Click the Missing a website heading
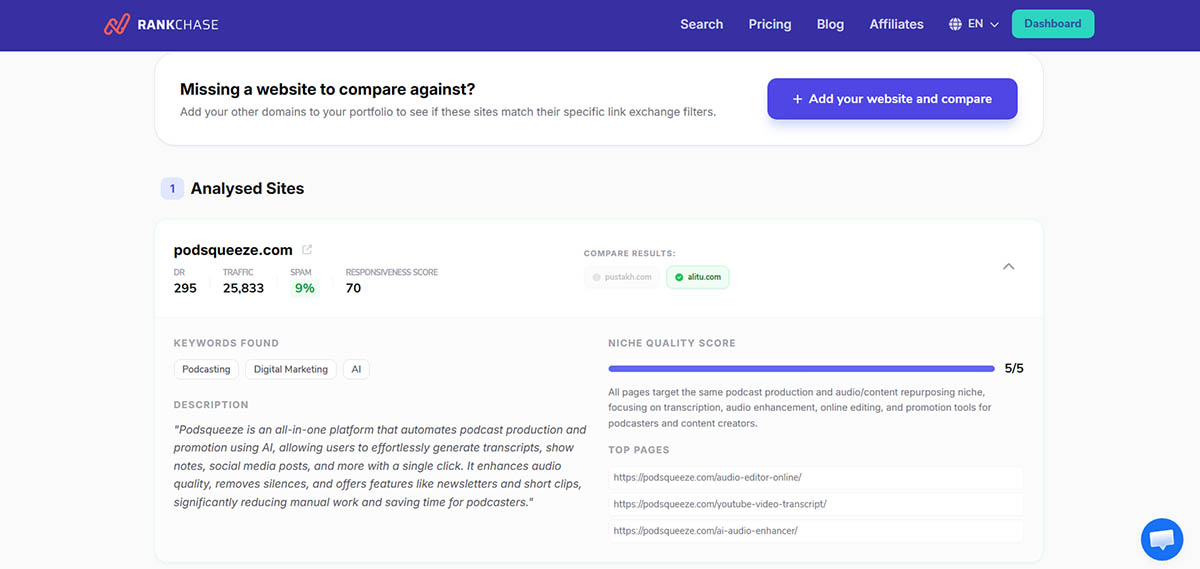The height and width of the screenshot is (569, 1200). point(328,89)
